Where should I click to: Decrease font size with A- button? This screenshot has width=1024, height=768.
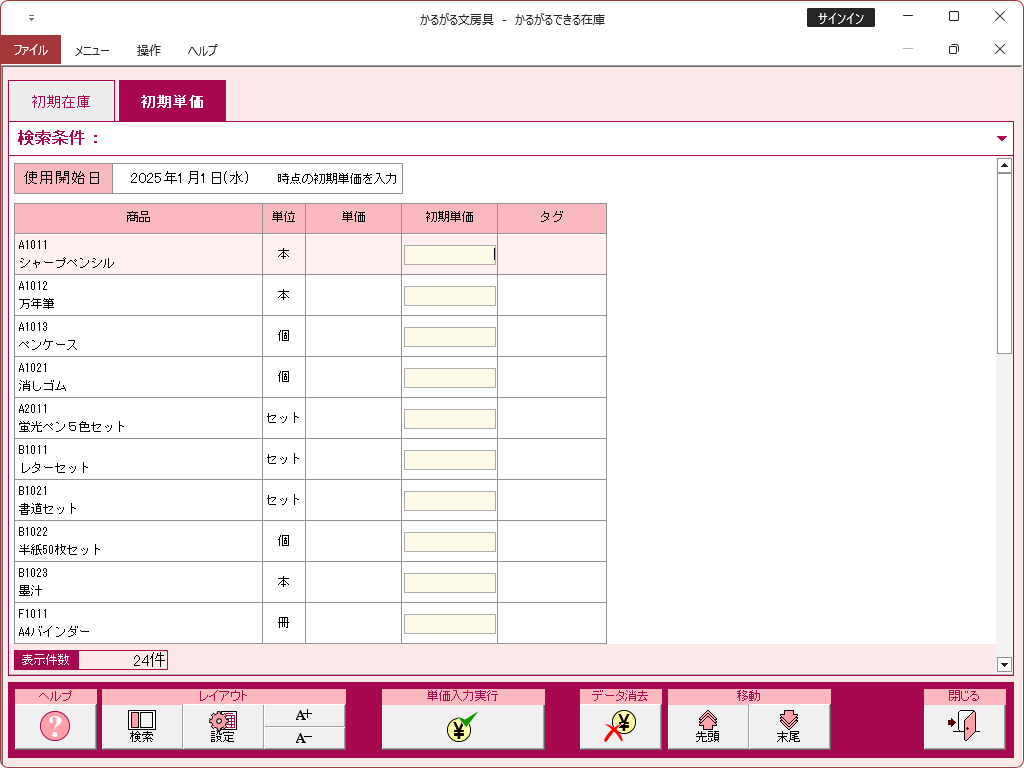[x=304, y=738]
